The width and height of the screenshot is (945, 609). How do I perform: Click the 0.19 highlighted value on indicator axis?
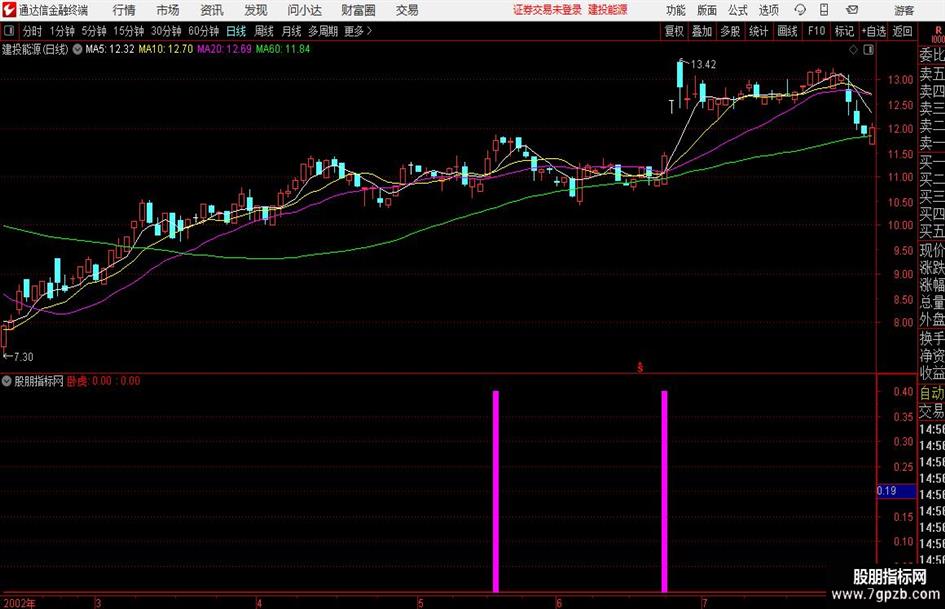point(896,491)
